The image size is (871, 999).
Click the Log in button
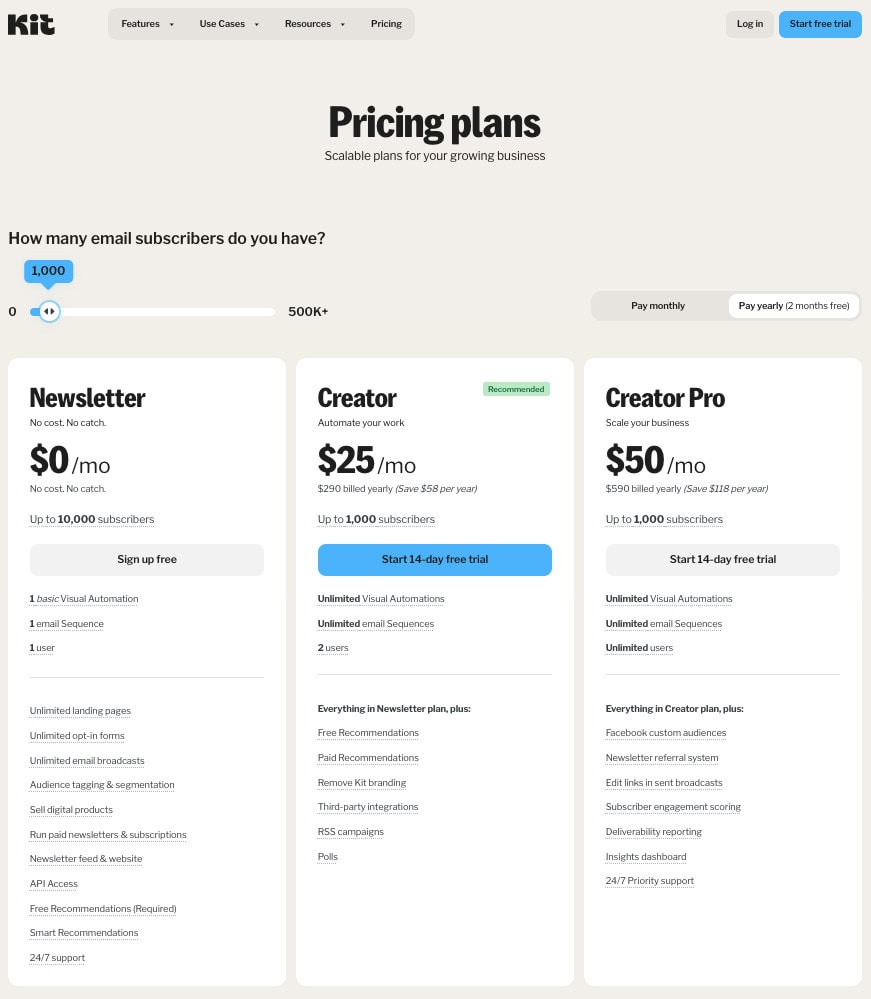pos(749,24)
